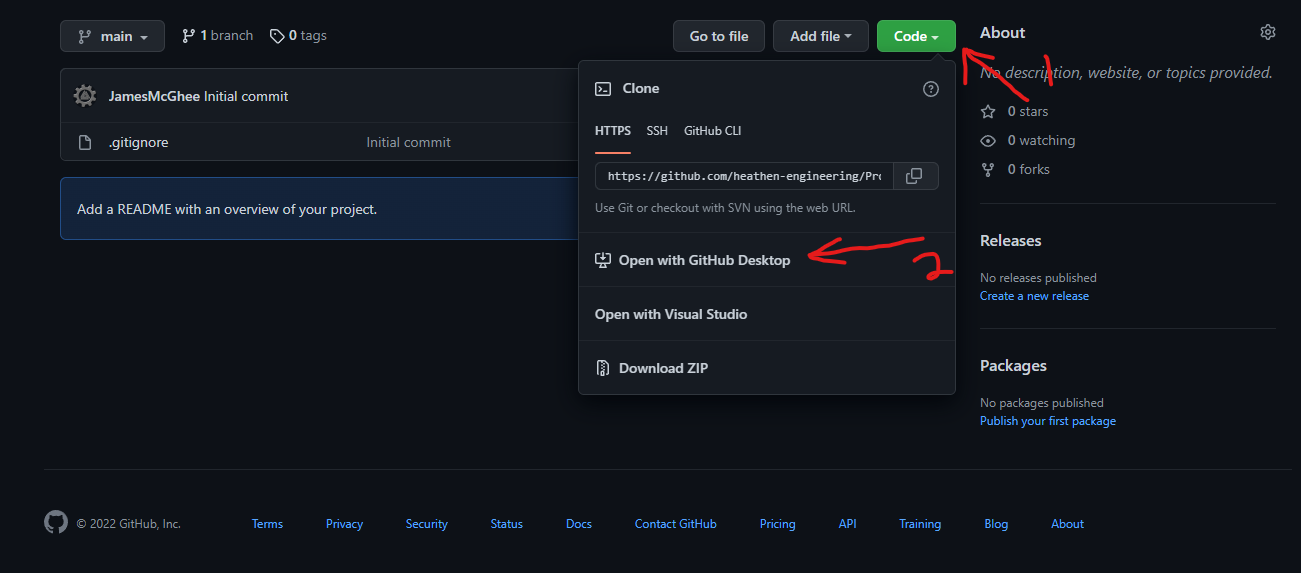Click the Go to file button
Image resolution: width=1301 pixels, height=573 pixels.
pos(719,36)
